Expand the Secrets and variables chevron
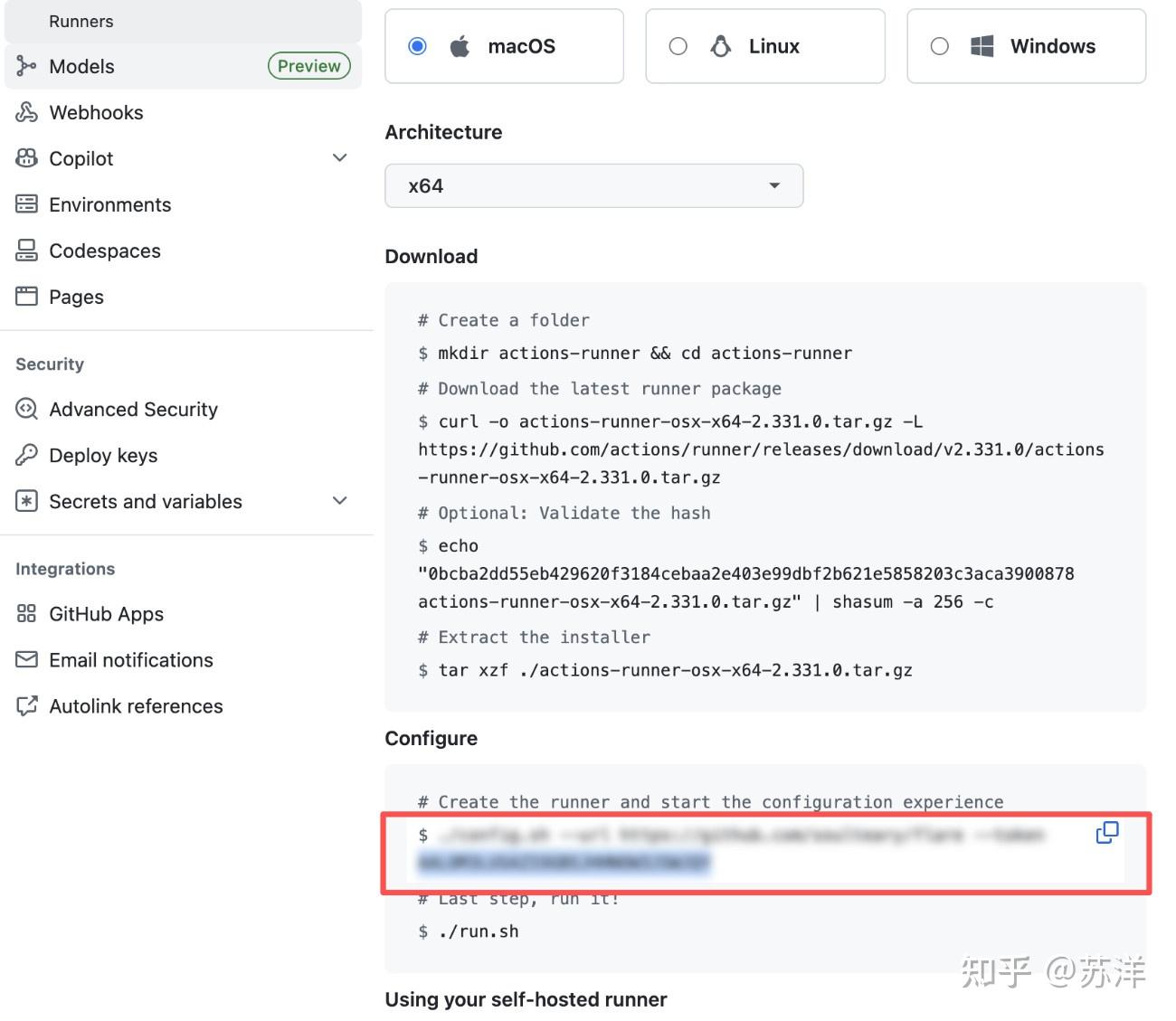The image size is (1176, 1021). (x=340, y=501)
